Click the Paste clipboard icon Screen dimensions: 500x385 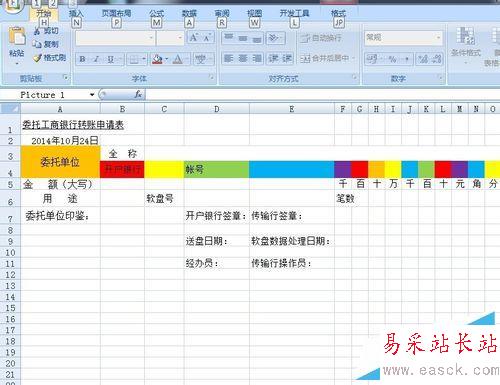pos(17,37)
